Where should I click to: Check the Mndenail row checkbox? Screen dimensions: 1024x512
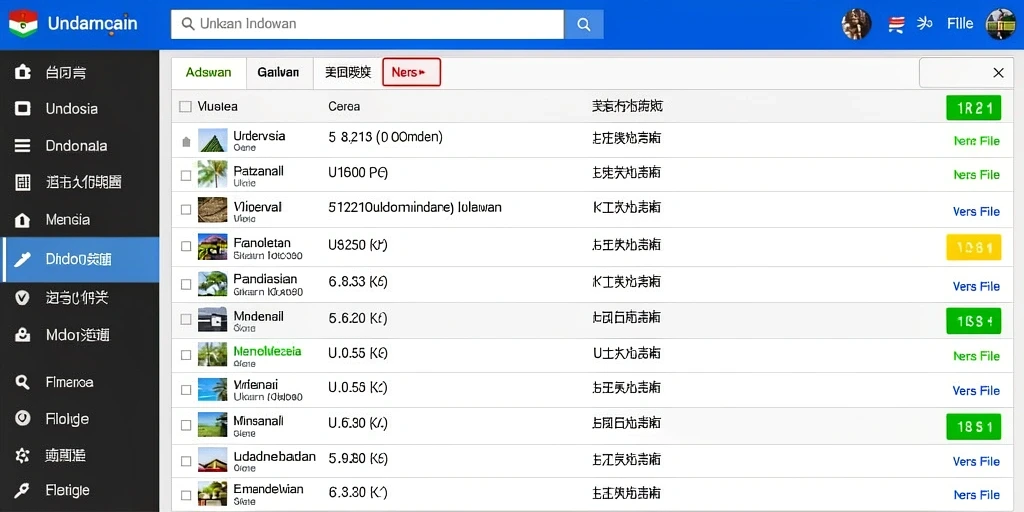186,319
